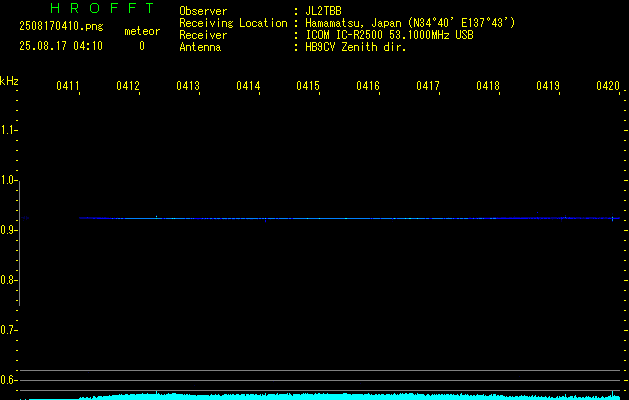Click the 0414 time marker
The height and width of the screenshot is (400, 629).
pyautogui.click(x=248, y=86)
